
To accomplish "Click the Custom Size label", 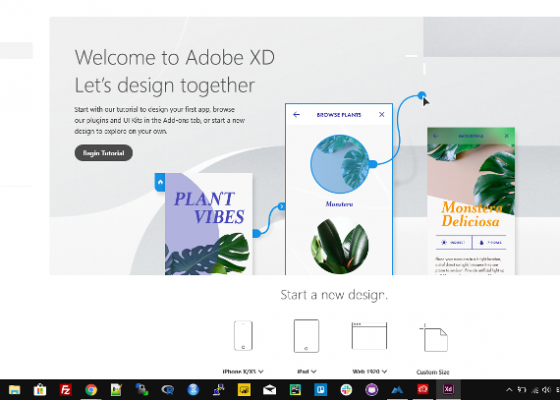I will (433, 372).
